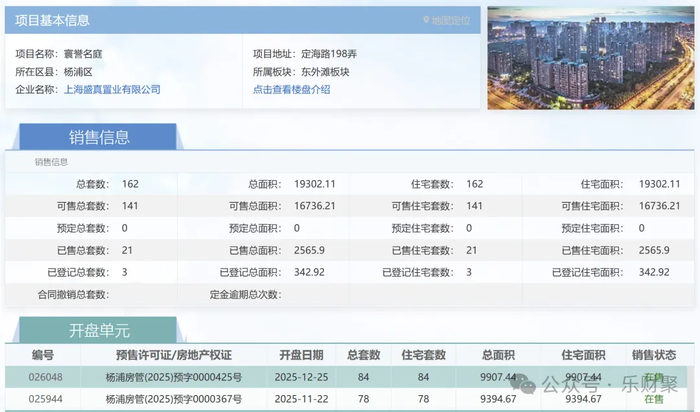Switch to the 销售信息 tab
Viewport: 700px width, 412px height.
[x=99, y=137]
